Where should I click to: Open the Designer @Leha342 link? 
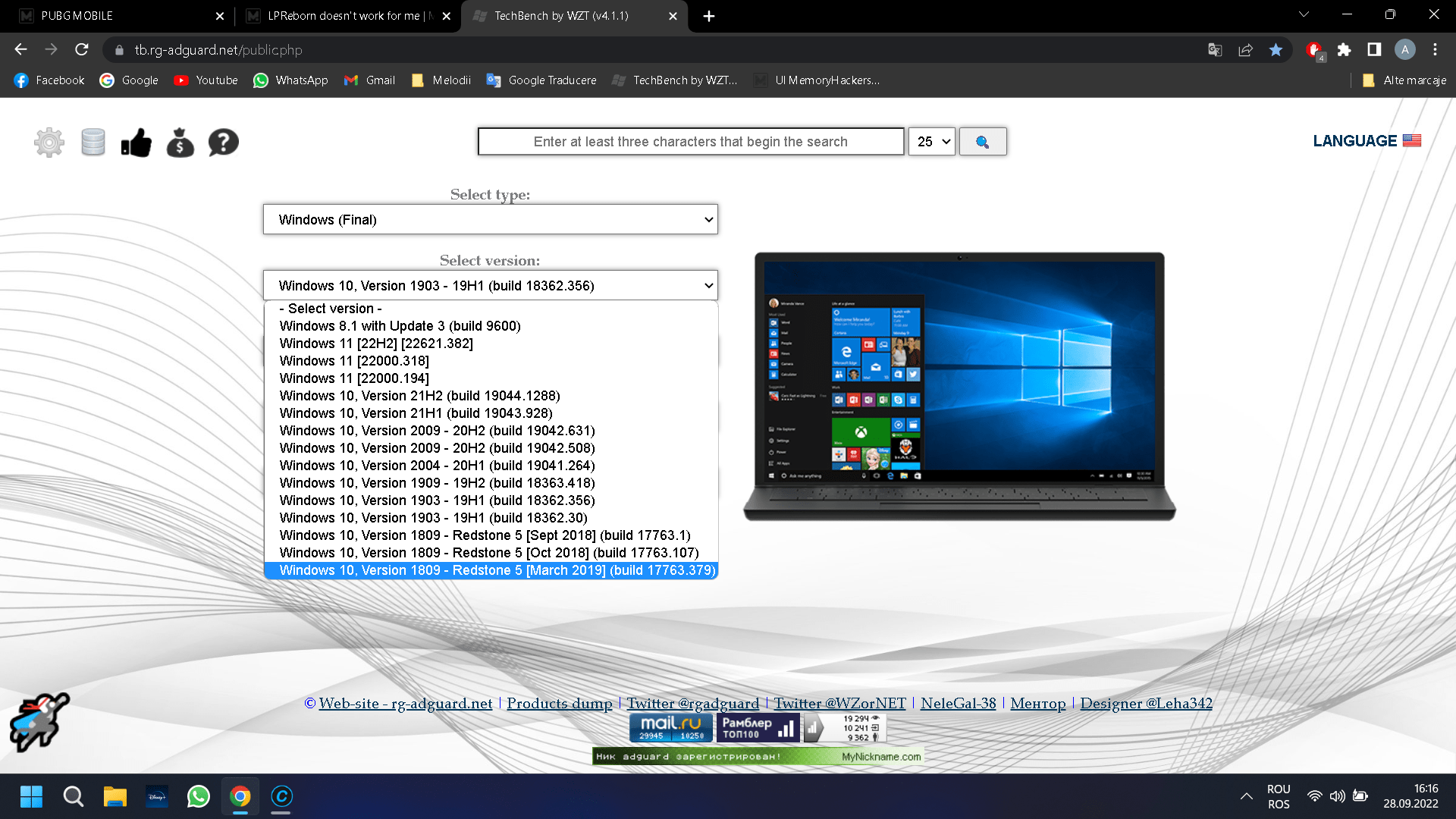coord(1147,704)
